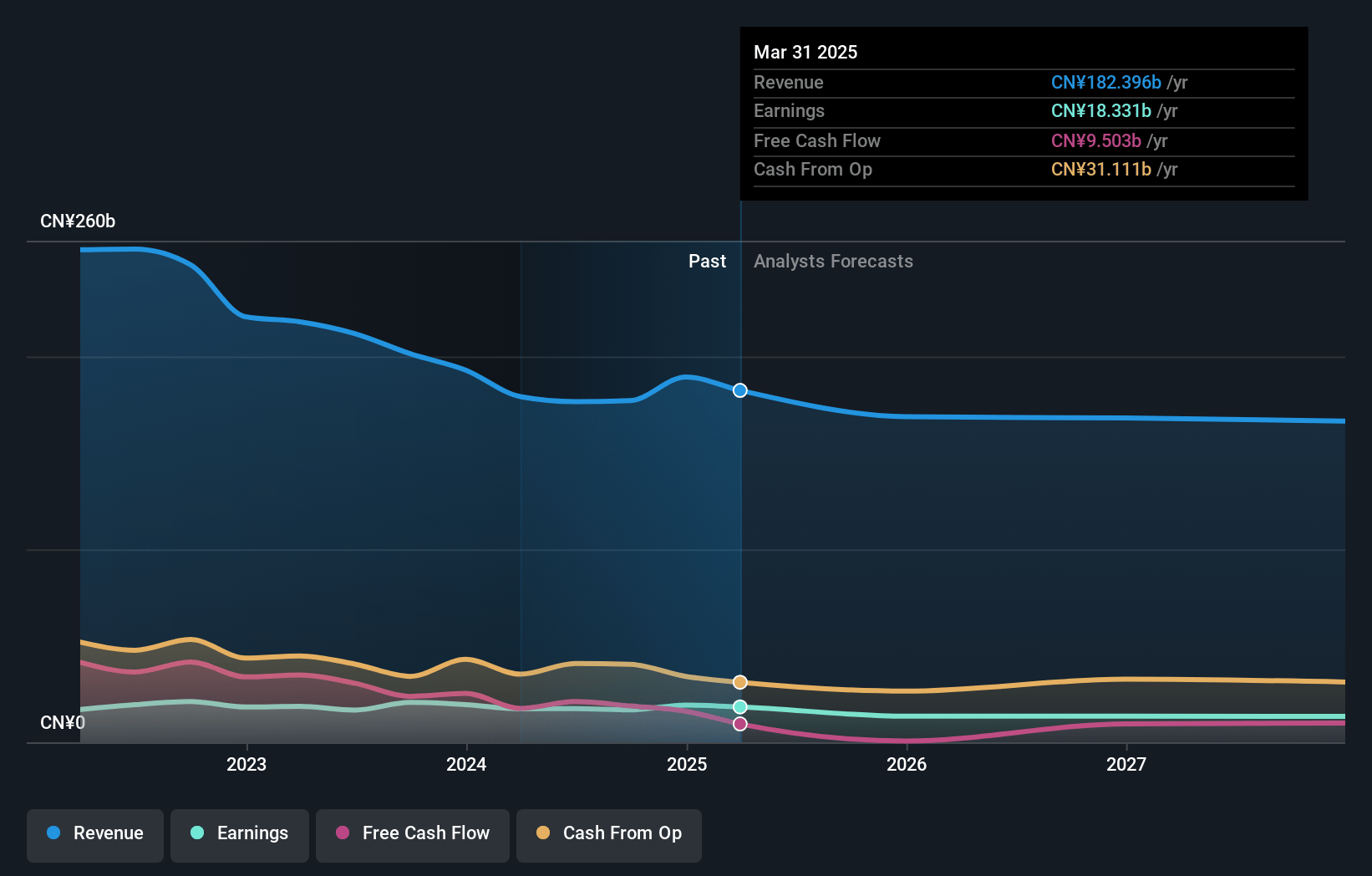The width and height of the screenshot is (1372, 876).
Task: Click the 2026 x-axis label
Action: pos(907,764)
